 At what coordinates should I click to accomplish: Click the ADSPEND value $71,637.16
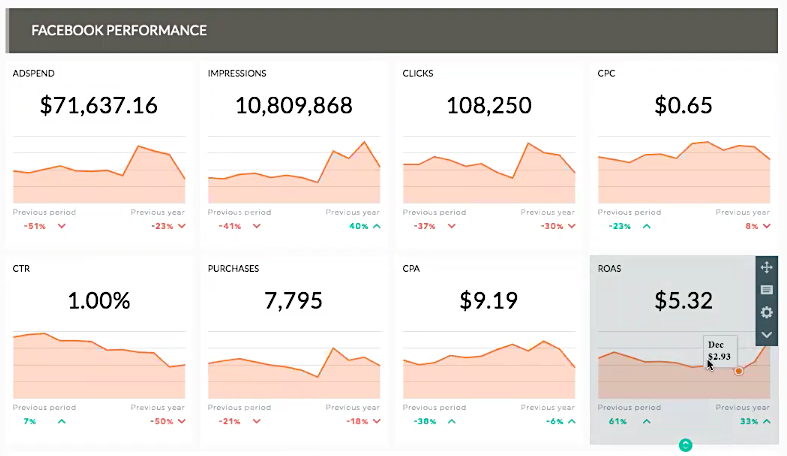pos(99,105)
